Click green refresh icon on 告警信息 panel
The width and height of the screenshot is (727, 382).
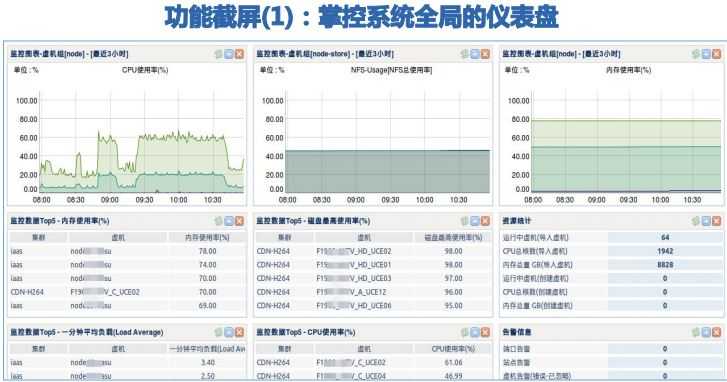point(695,332)
